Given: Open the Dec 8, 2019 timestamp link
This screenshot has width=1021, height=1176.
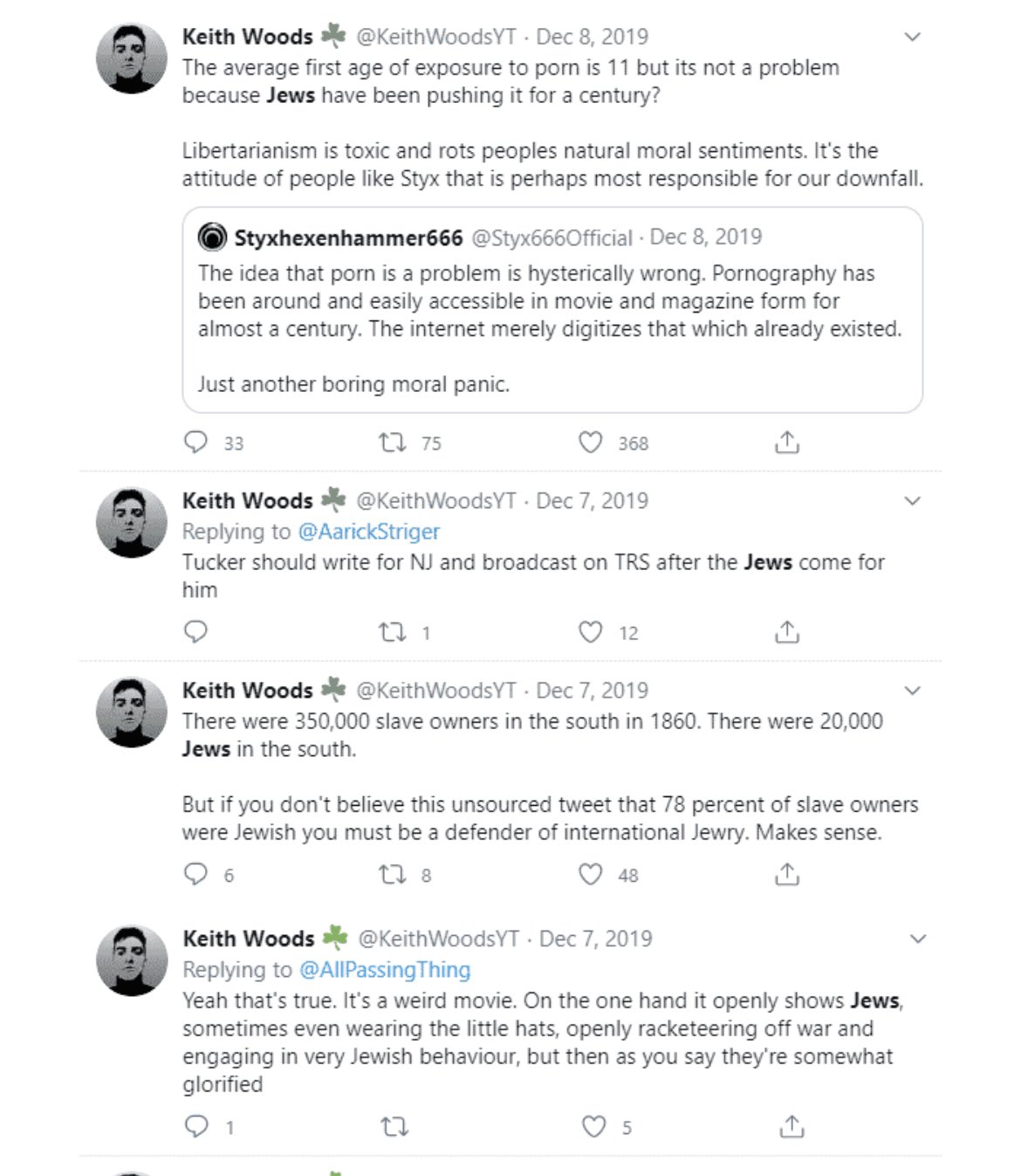Looking at the screenshot, I should point(592,37).
